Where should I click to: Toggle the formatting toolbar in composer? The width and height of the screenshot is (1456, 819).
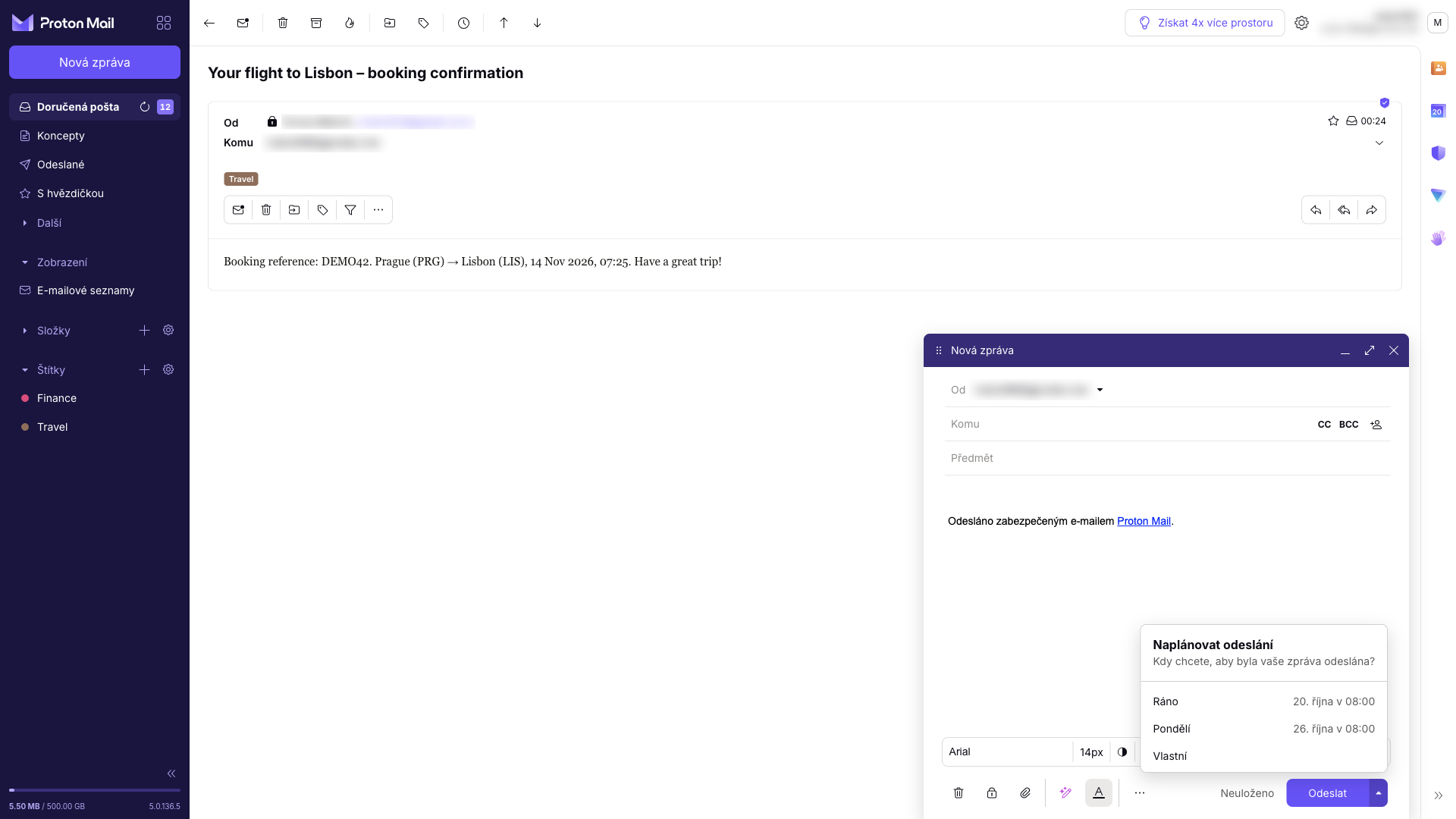coord(1099,793)
